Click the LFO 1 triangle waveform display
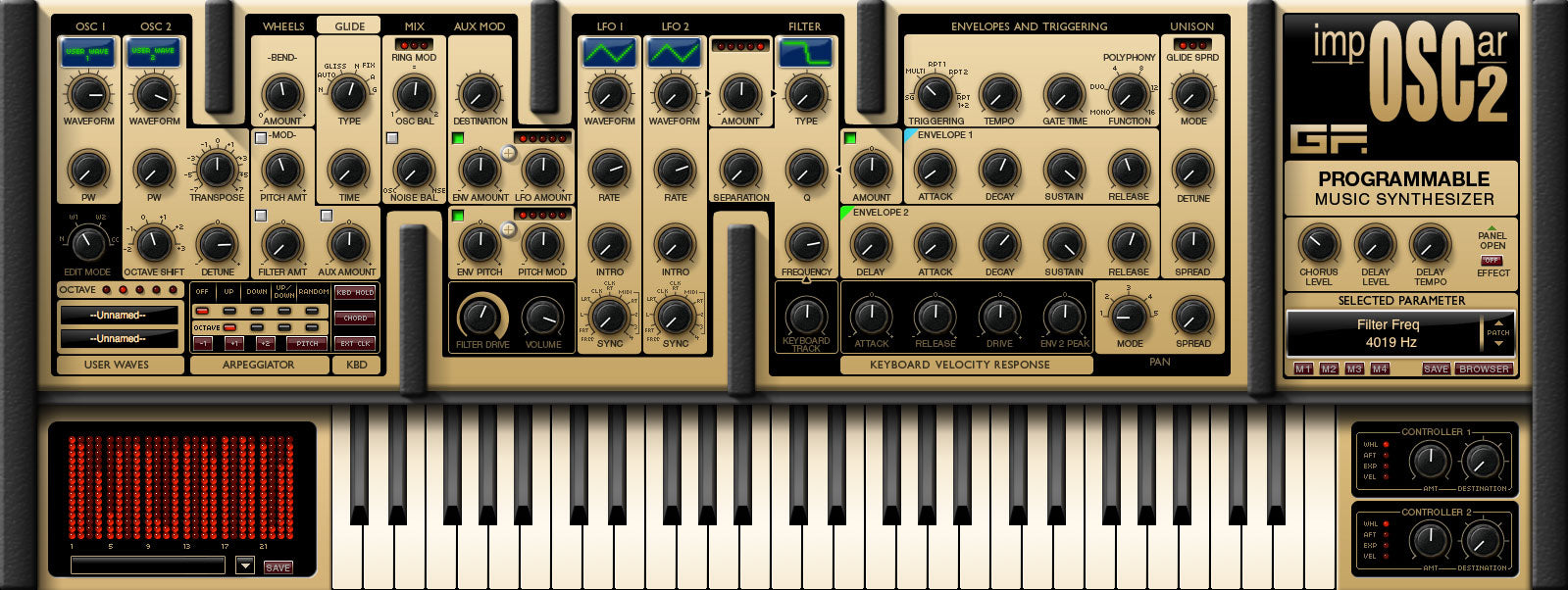This screenshot has width=1568, height=590. 609,52
